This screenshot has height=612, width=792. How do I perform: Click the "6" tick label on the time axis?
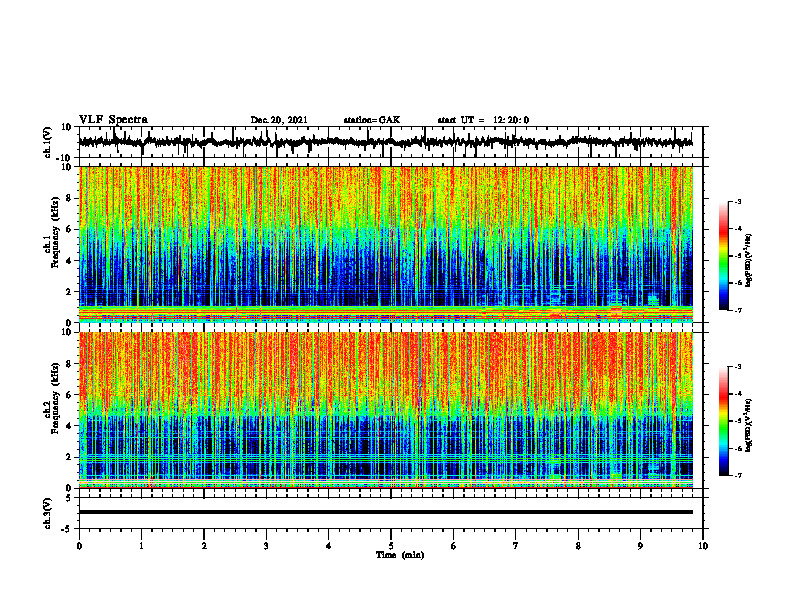453,546
